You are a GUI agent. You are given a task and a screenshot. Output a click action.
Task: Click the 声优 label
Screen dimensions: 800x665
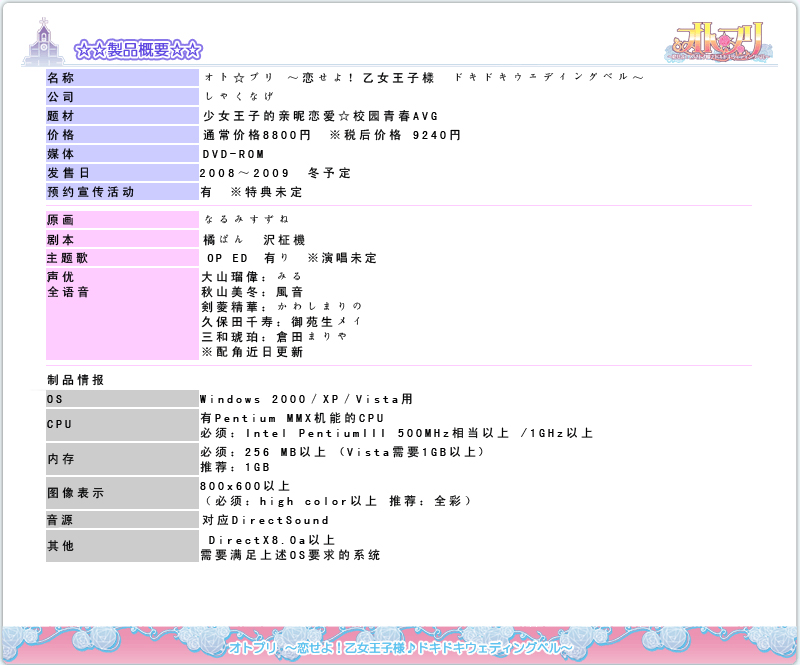pos(61,277)
